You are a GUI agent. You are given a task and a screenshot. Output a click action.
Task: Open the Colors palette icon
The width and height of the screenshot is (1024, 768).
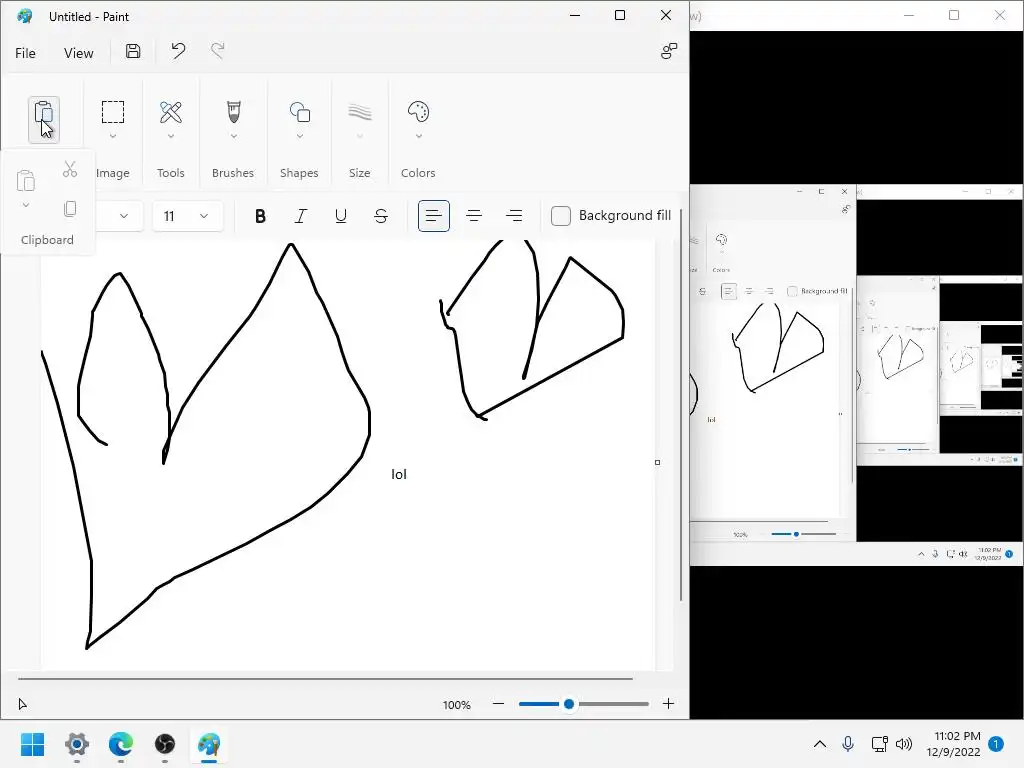coord(418,112)
